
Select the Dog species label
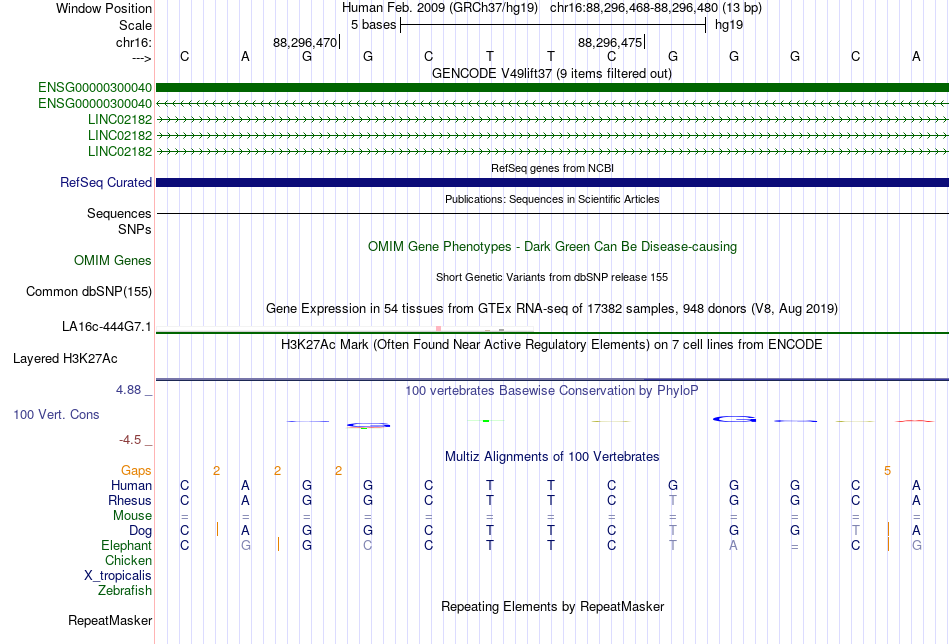pyautogui.click(x=141, y=531)
